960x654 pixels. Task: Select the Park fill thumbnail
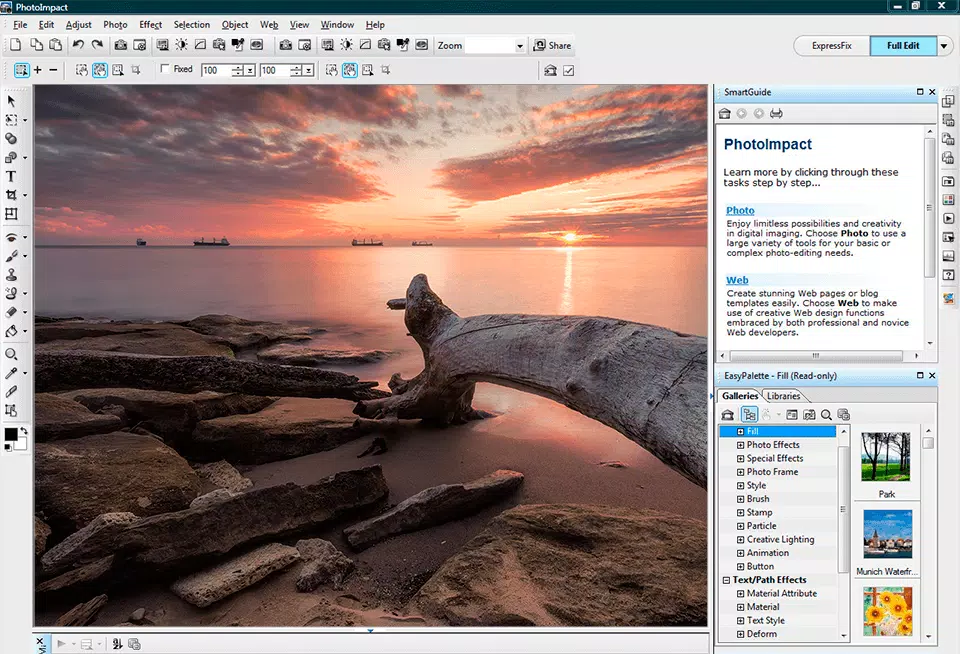(886, 457)
